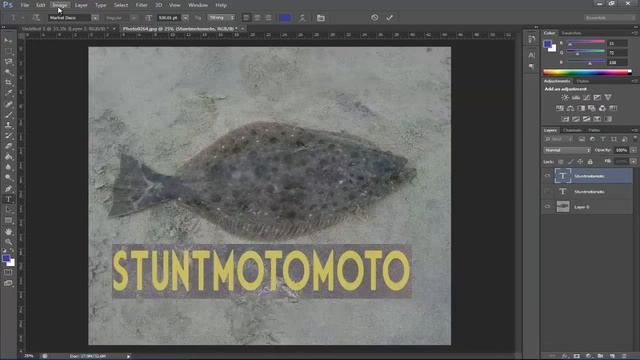Select the Crop tool
This screenshot has width=640, height=360.
coord(8,83)
